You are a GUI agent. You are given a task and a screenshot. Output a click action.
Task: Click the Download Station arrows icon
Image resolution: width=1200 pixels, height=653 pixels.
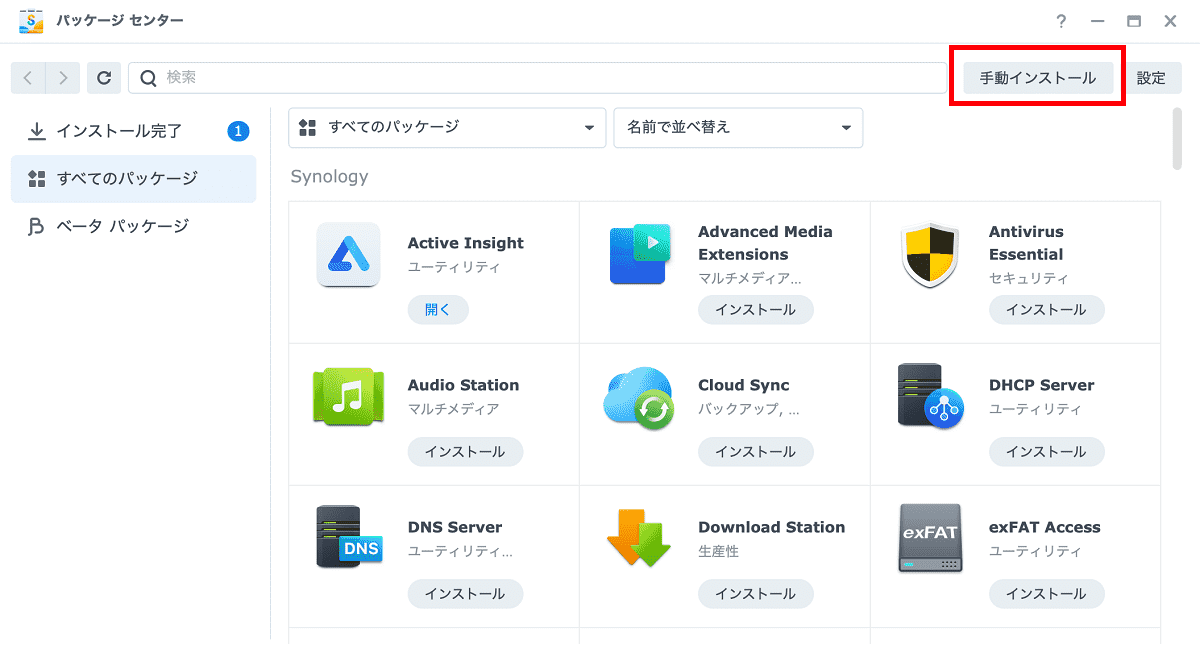(x=639, y=538)
